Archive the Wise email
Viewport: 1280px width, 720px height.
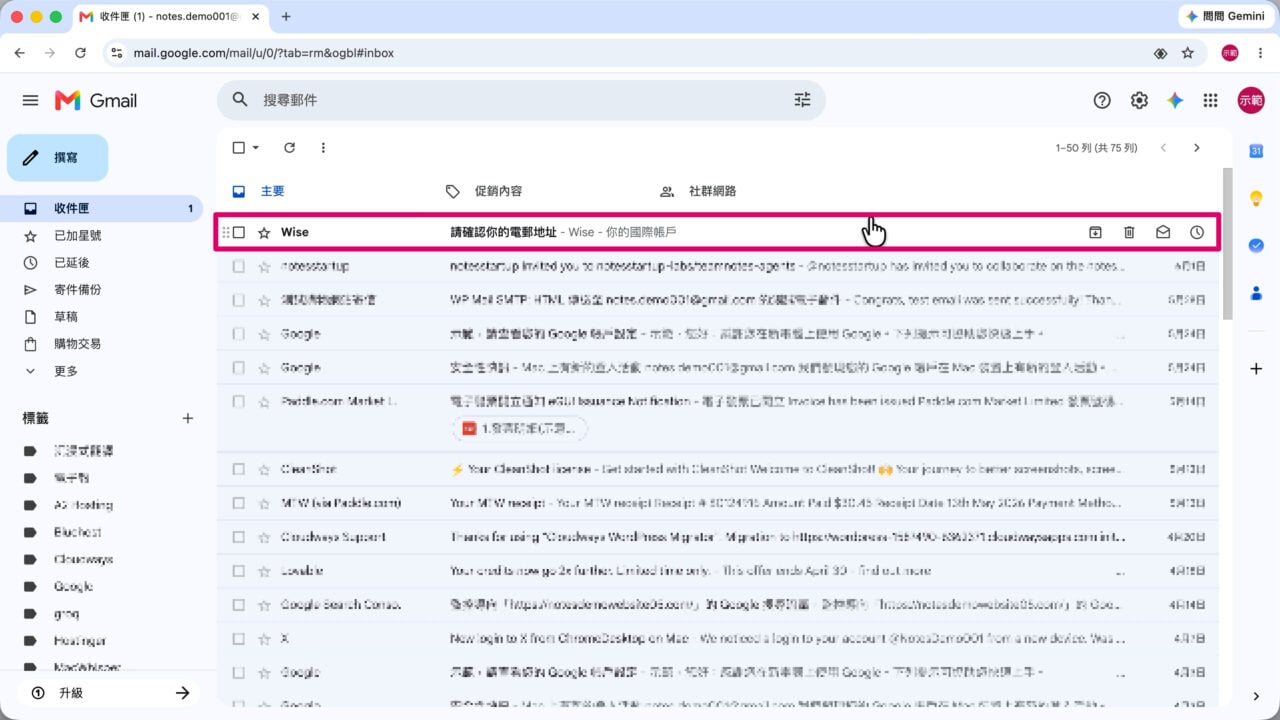[1095, 232]
